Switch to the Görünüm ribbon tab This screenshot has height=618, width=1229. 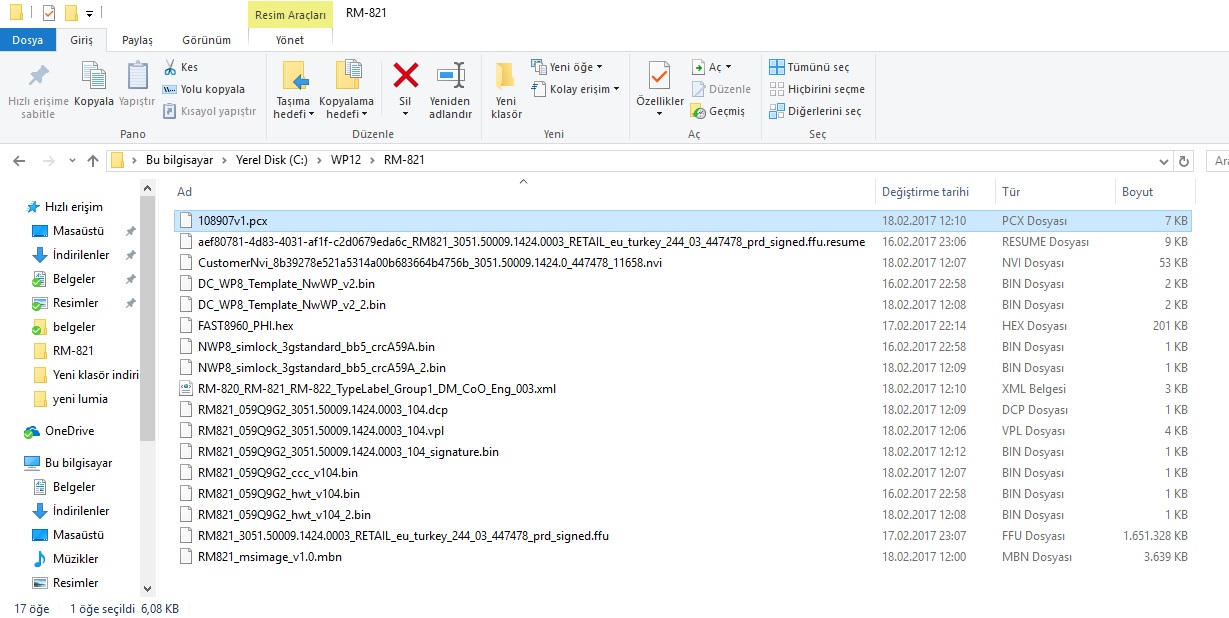point(206,40)
